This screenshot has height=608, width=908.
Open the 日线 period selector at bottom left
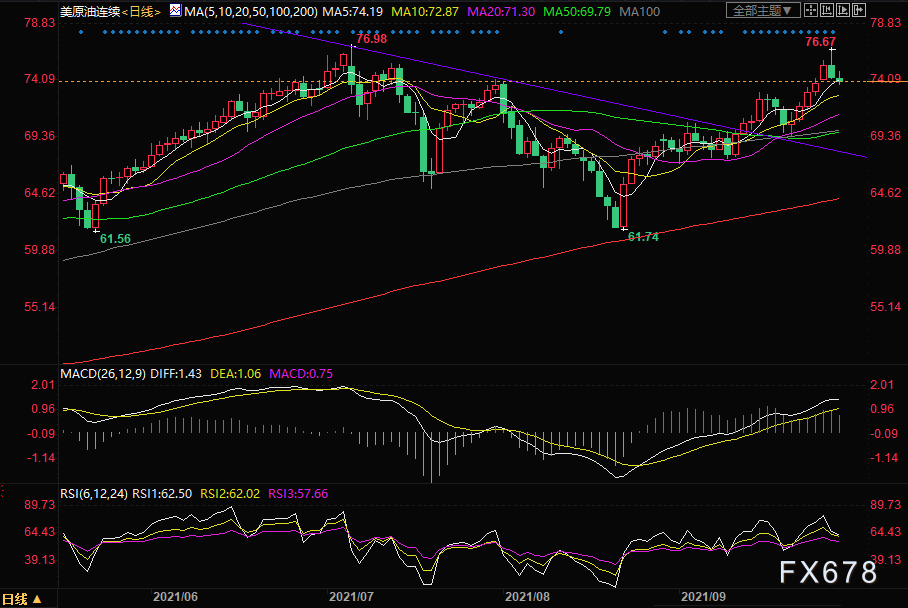21,599
